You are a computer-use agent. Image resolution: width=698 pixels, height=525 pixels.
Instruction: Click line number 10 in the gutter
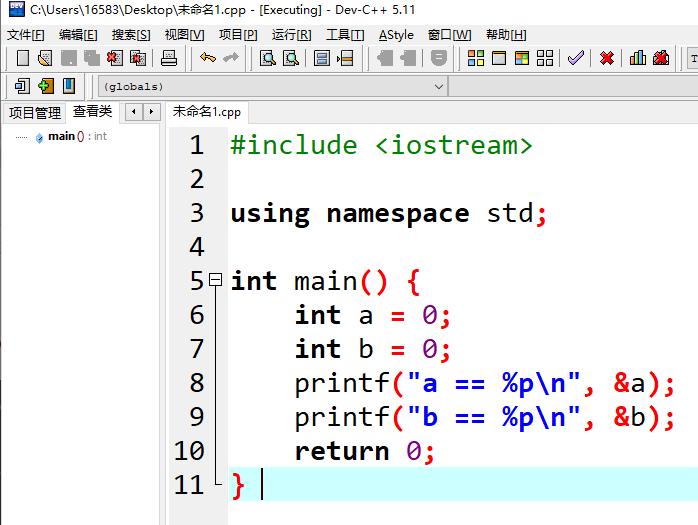click(x=189, y=451)
